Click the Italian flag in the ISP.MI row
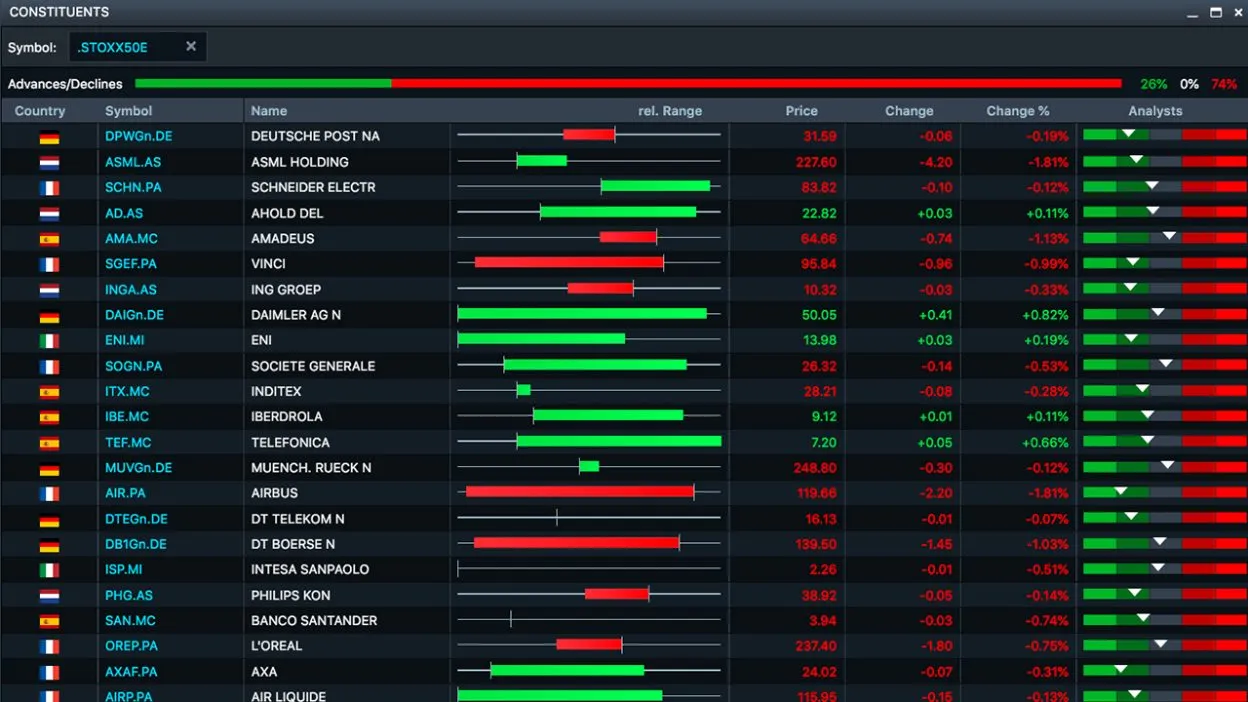Viewport: 1248px width, 702px height. (x=49, y=570)
